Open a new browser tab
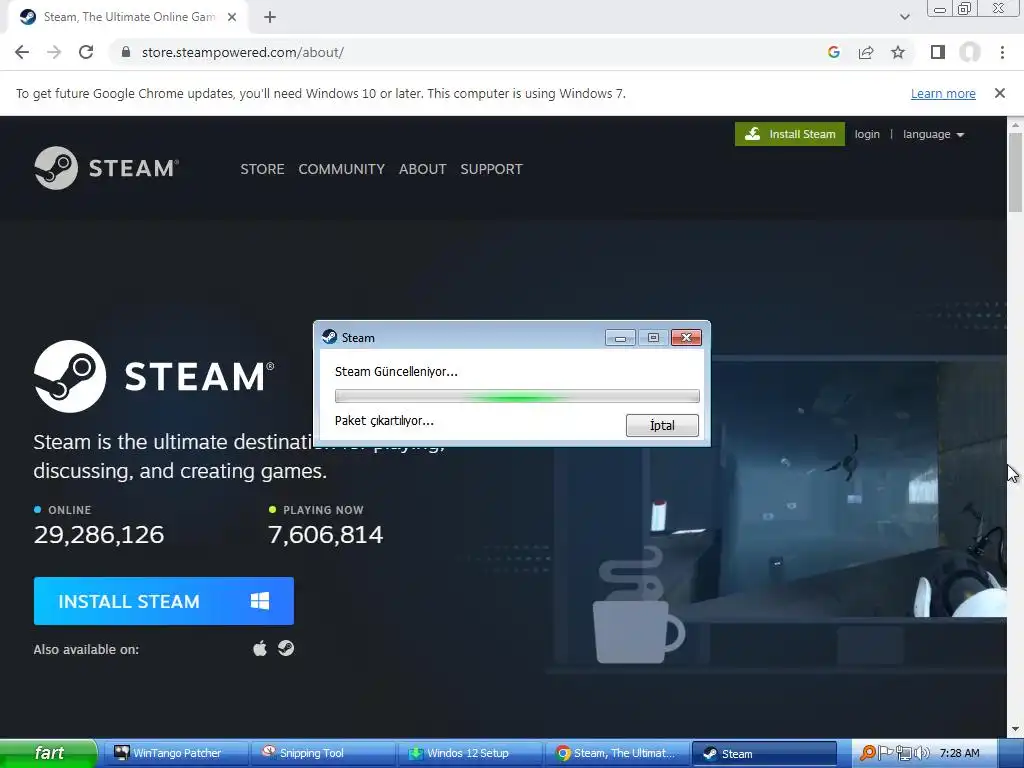Viewport: 1024px width, 768px height. pos(270,17)
